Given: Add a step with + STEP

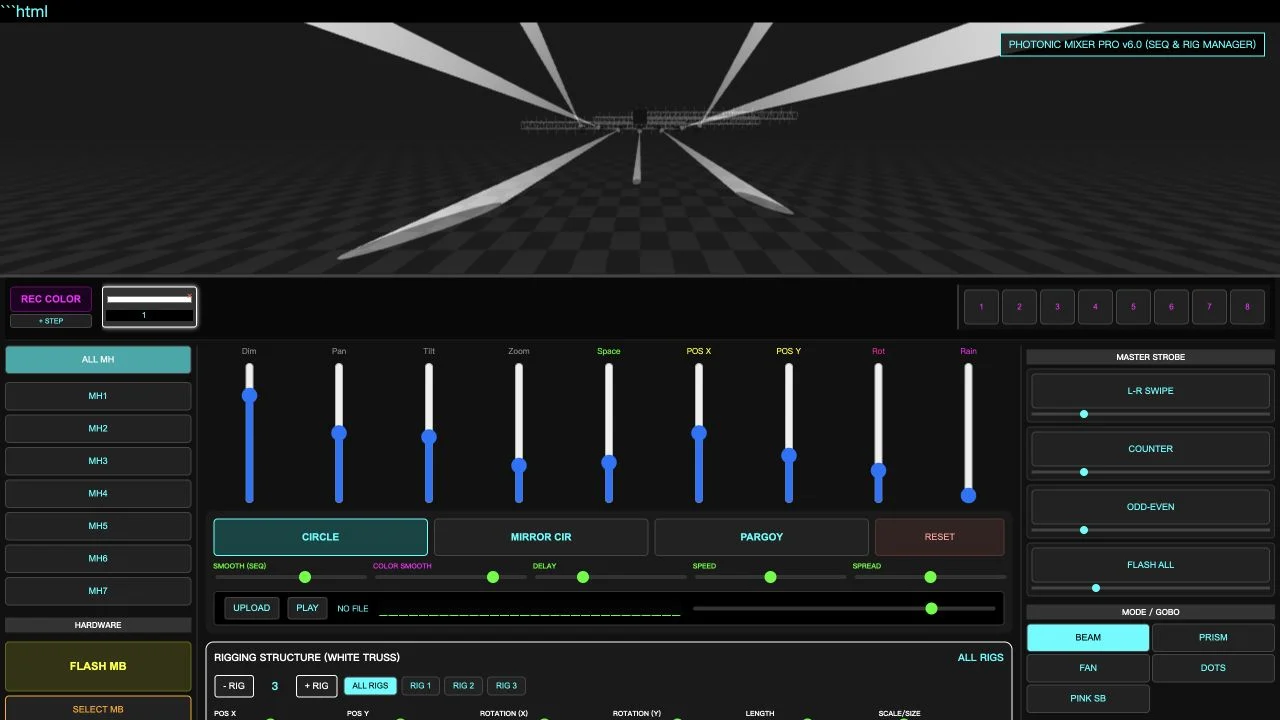Looking at the screenshot, I should coord(51,321).
